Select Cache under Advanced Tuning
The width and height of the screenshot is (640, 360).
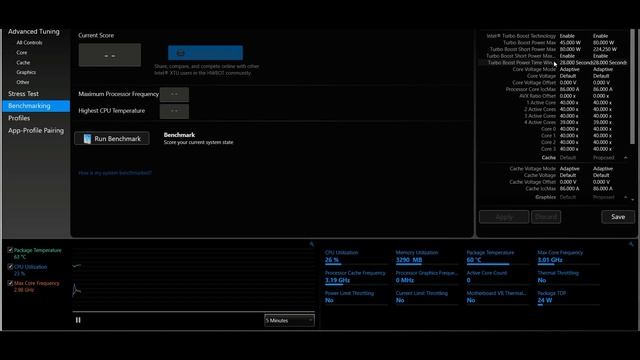click(x=23, y=62)
